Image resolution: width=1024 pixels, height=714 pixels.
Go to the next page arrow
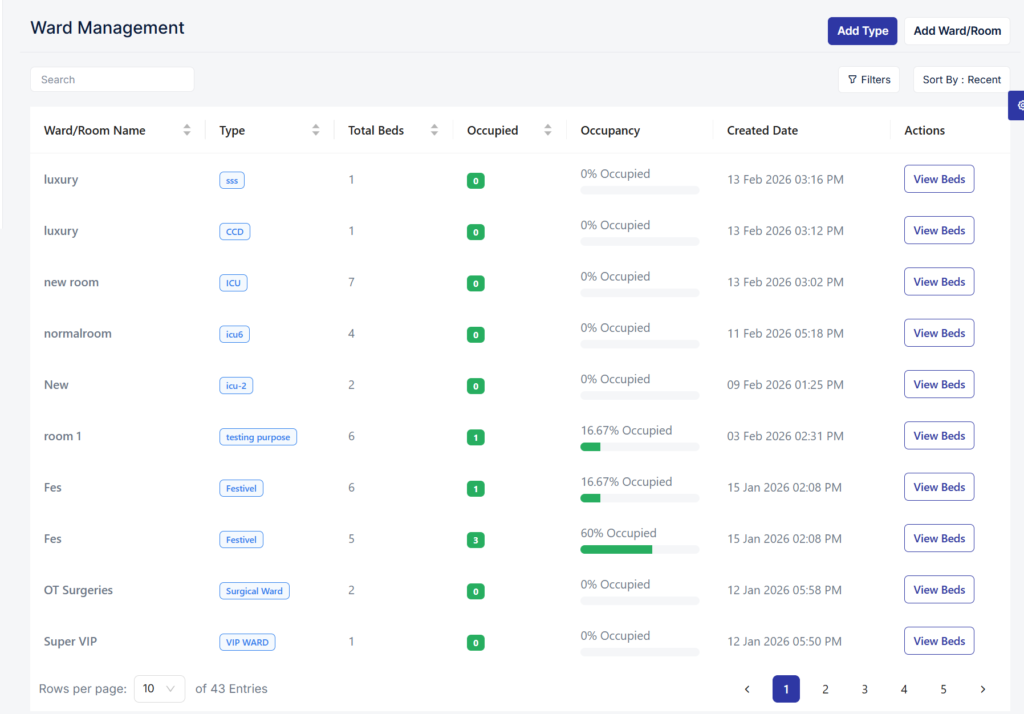(982, 689)
